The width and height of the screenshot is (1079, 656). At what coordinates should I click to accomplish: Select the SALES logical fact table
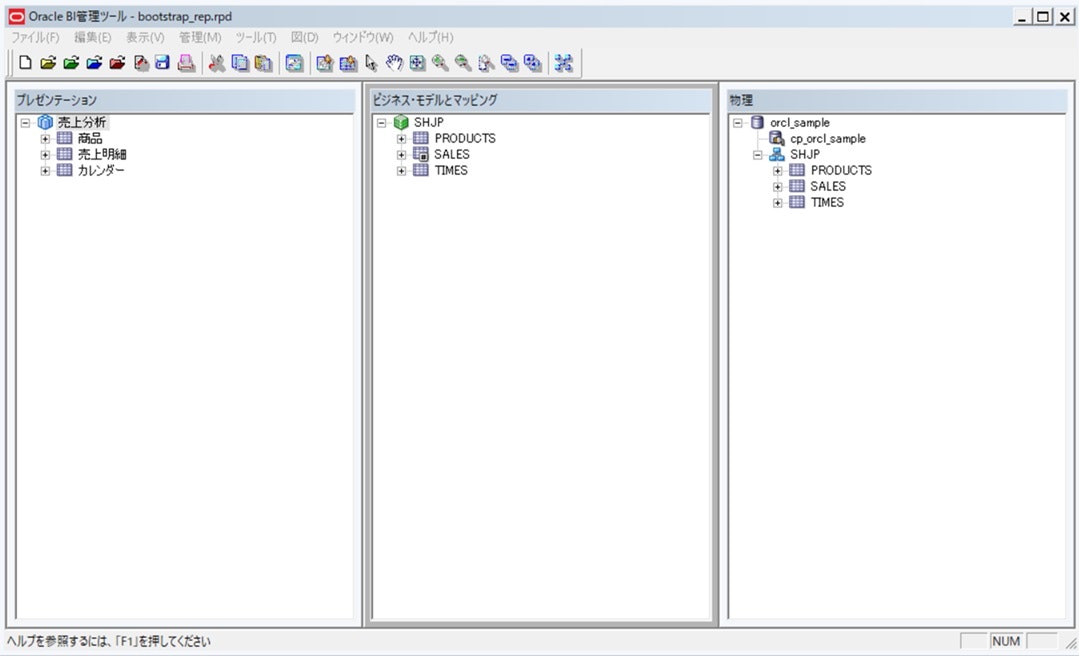[451, 154]
